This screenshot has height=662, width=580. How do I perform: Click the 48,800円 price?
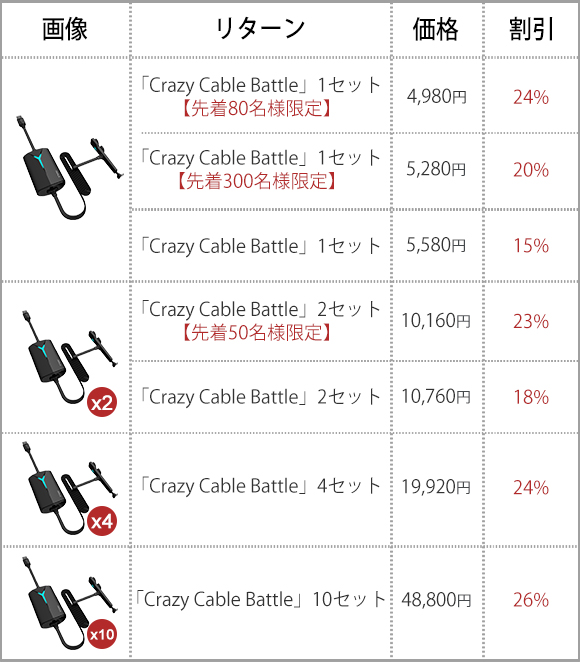436,600
